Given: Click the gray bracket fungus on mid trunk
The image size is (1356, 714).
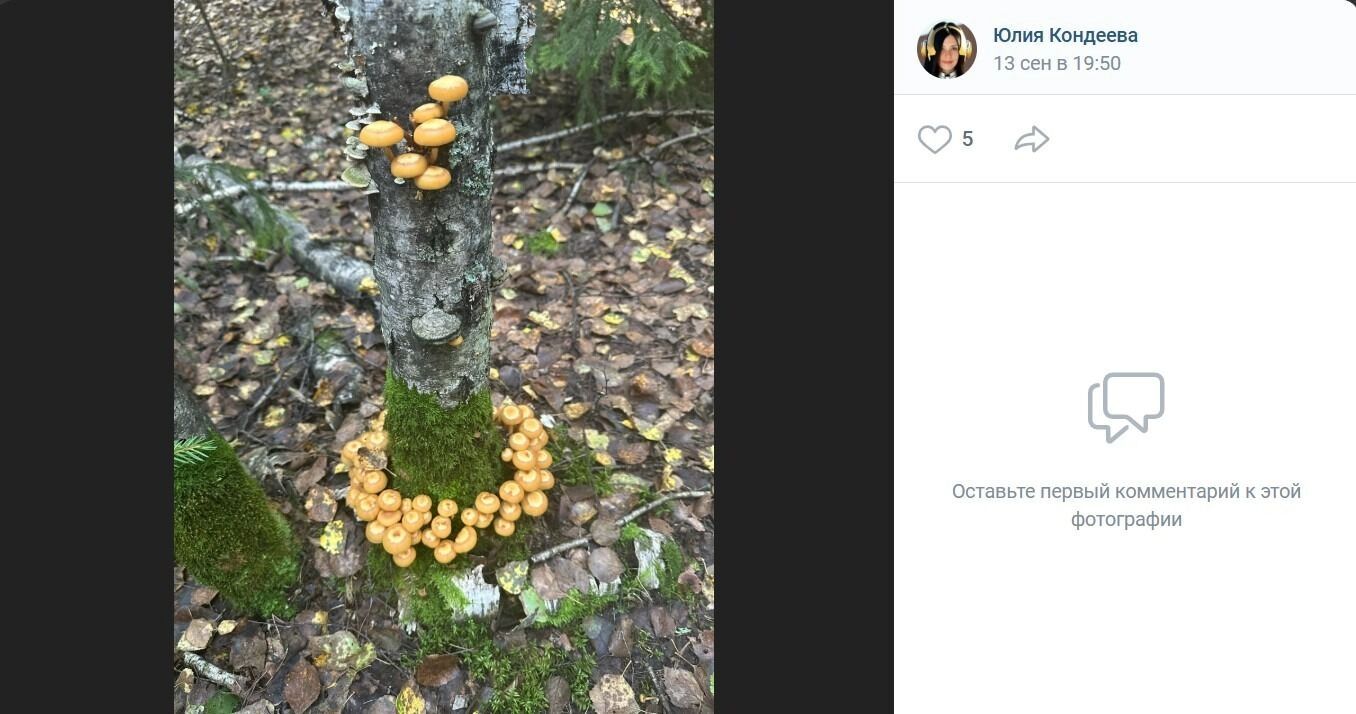Looking at the screenshot, I should [x=436, y=326].
